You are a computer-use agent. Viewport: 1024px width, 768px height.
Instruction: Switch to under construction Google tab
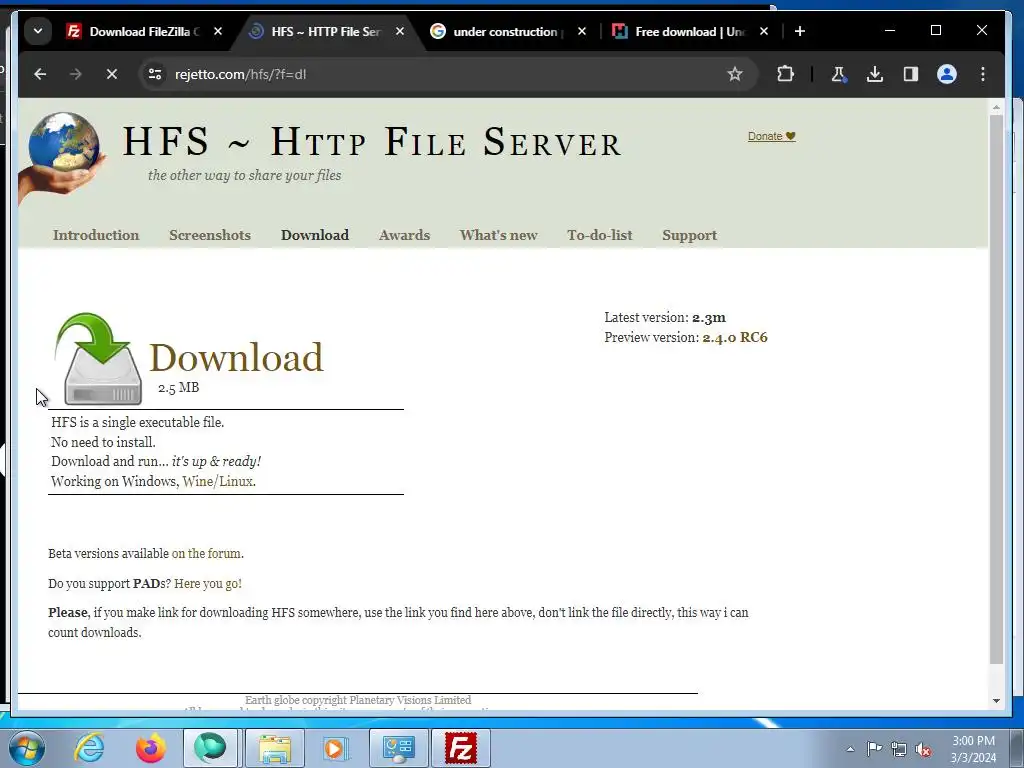pos(498,31)
